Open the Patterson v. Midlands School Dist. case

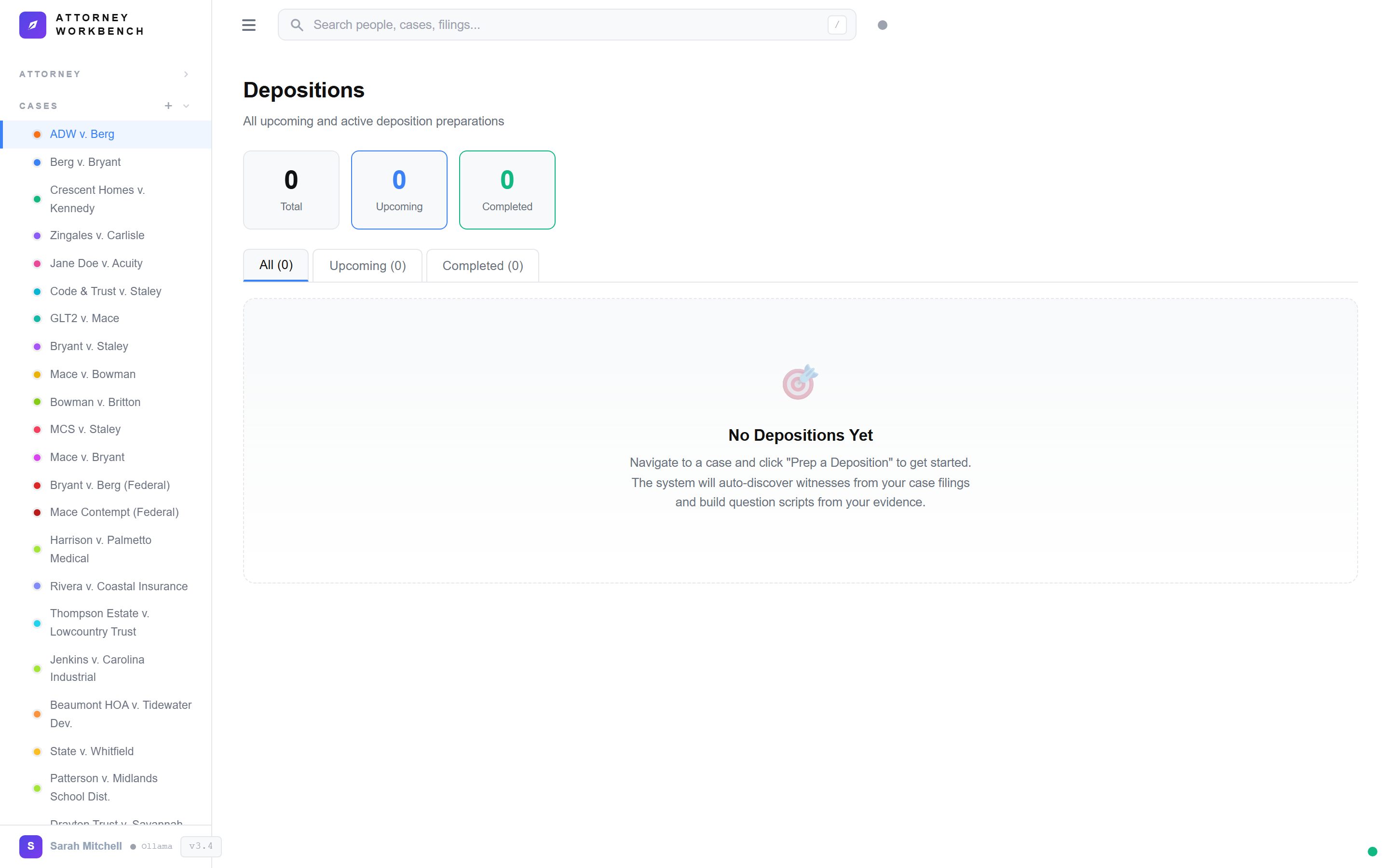(x=104, y=787)
